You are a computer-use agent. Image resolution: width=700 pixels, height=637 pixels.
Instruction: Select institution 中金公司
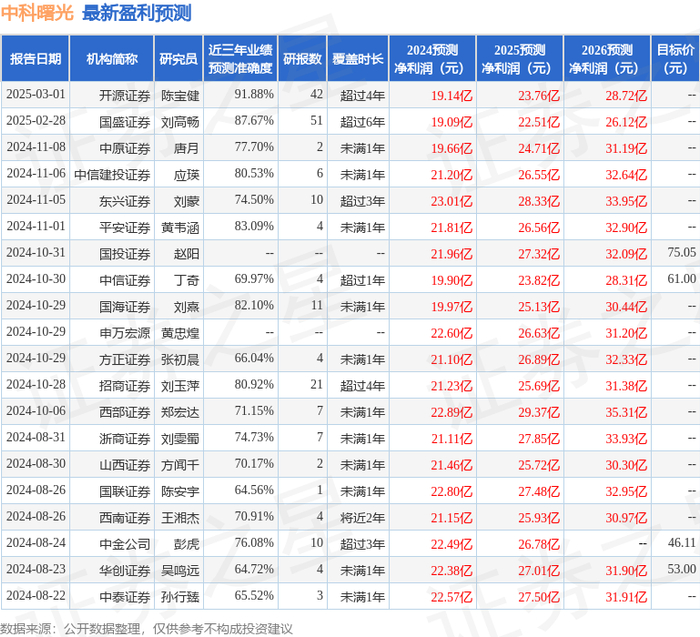[125, 543]
